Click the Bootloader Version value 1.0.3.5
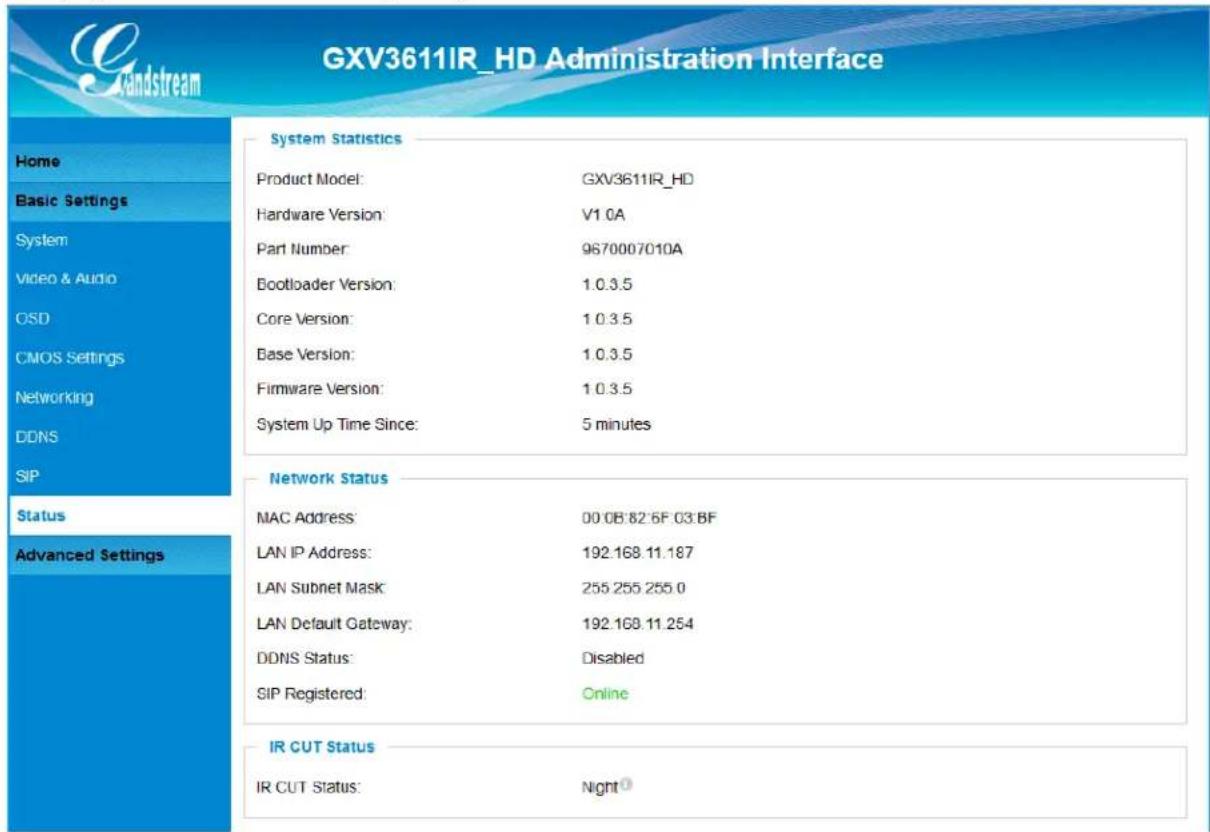1210x832 pixels. tap(607, 285)
